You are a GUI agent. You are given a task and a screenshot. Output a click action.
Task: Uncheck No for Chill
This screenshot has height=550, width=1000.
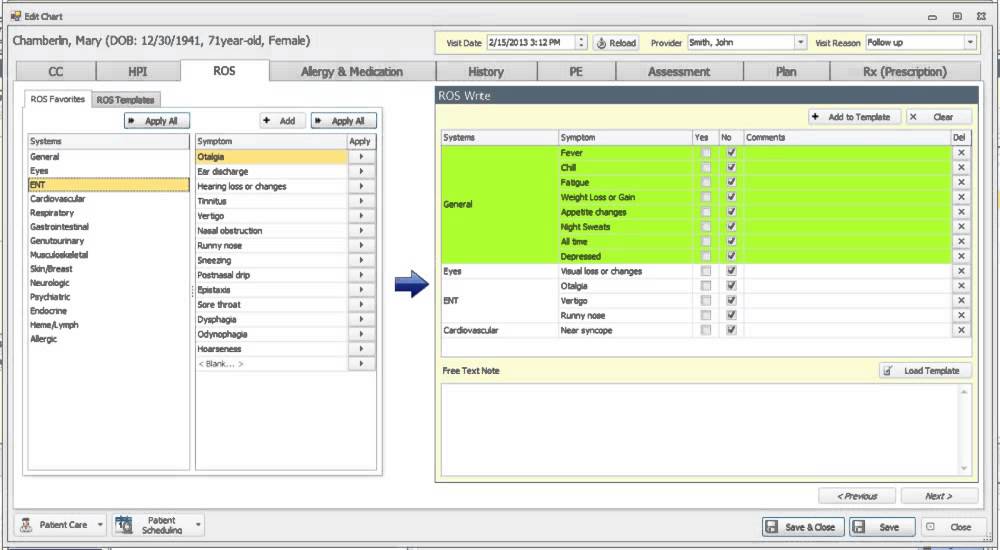pyautogui.click(x=731, y=167)
